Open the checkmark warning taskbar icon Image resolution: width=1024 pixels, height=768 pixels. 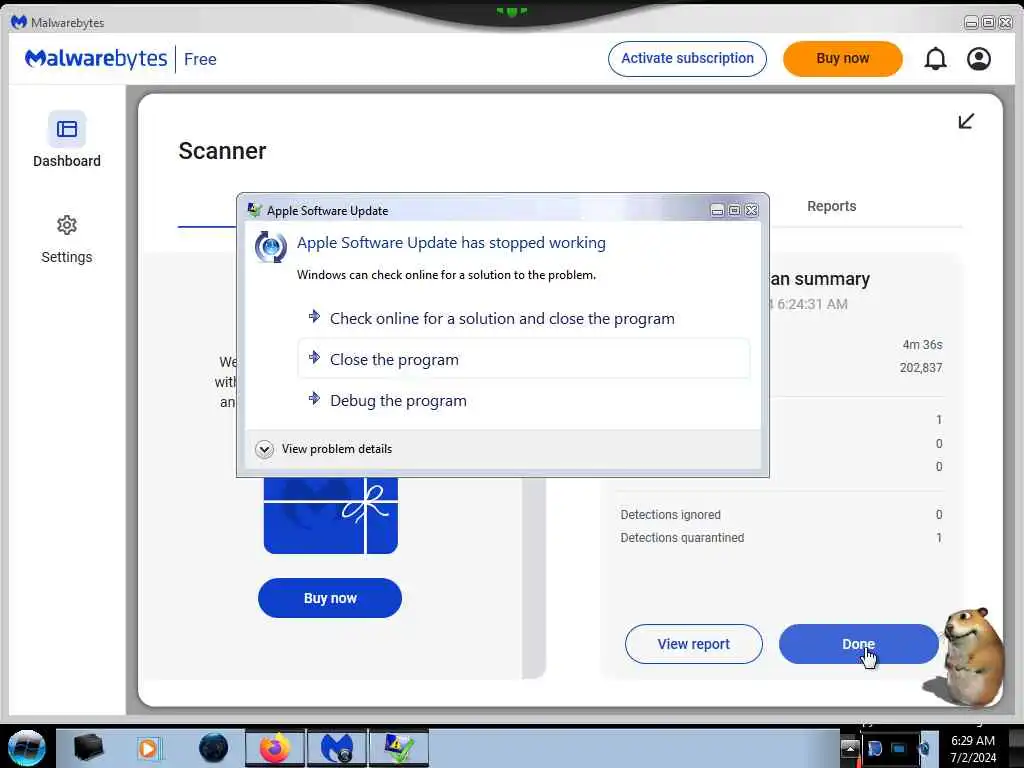click(399, 748)
